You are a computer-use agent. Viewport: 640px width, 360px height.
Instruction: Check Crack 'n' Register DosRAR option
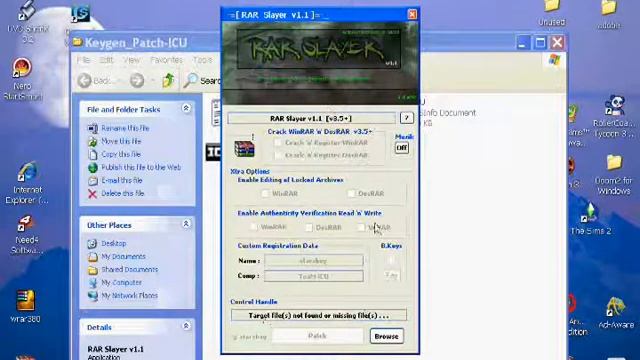(x=278, y=155)
